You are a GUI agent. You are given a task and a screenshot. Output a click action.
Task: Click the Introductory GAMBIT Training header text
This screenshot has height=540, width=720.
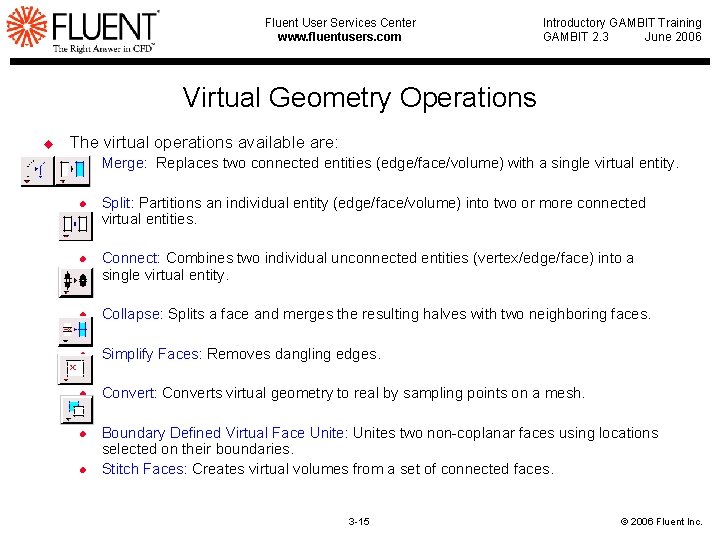pyautogui.click(x=622, y=22)
